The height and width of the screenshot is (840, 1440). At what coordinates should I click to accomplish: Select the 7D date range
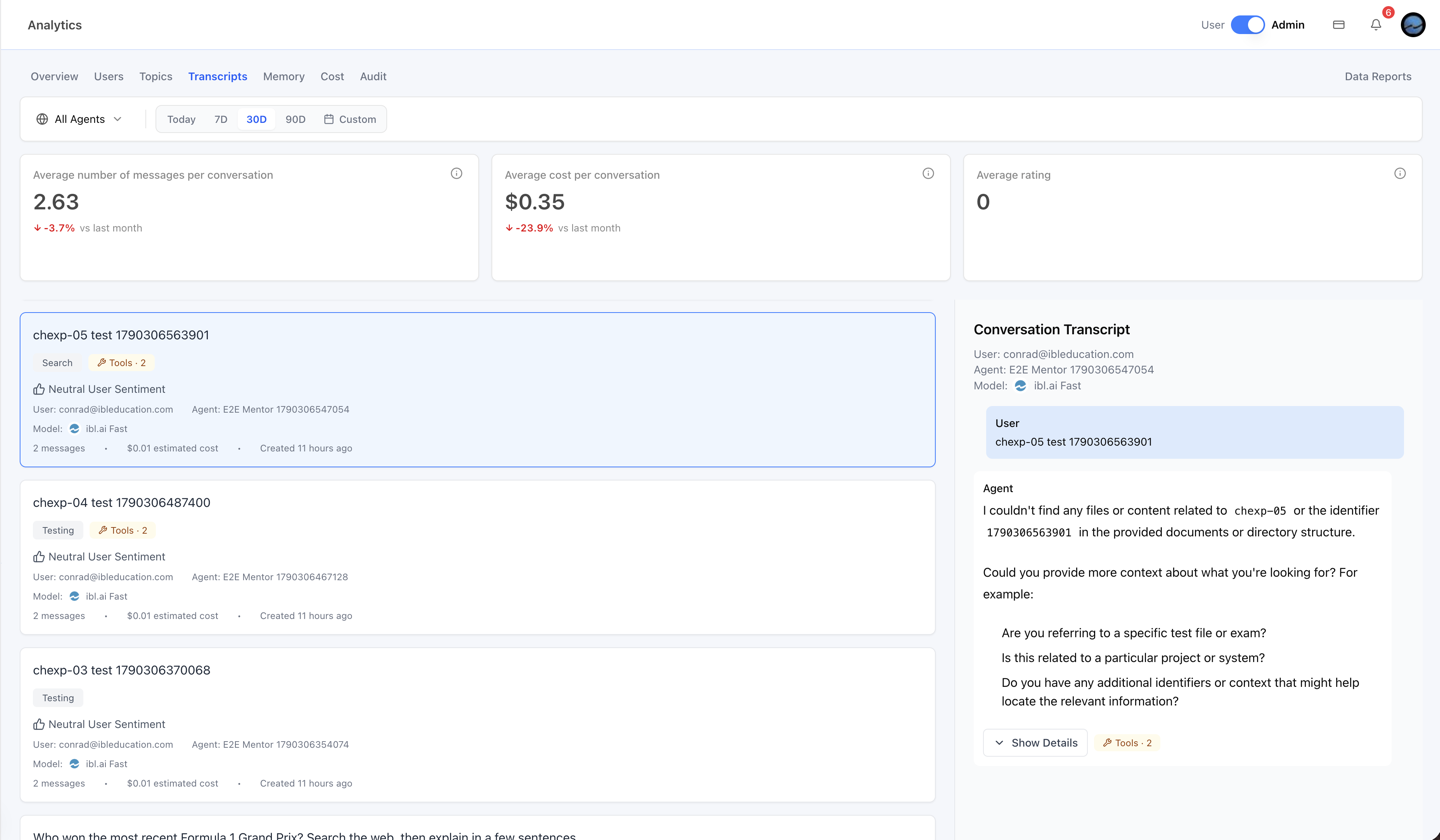221,119
